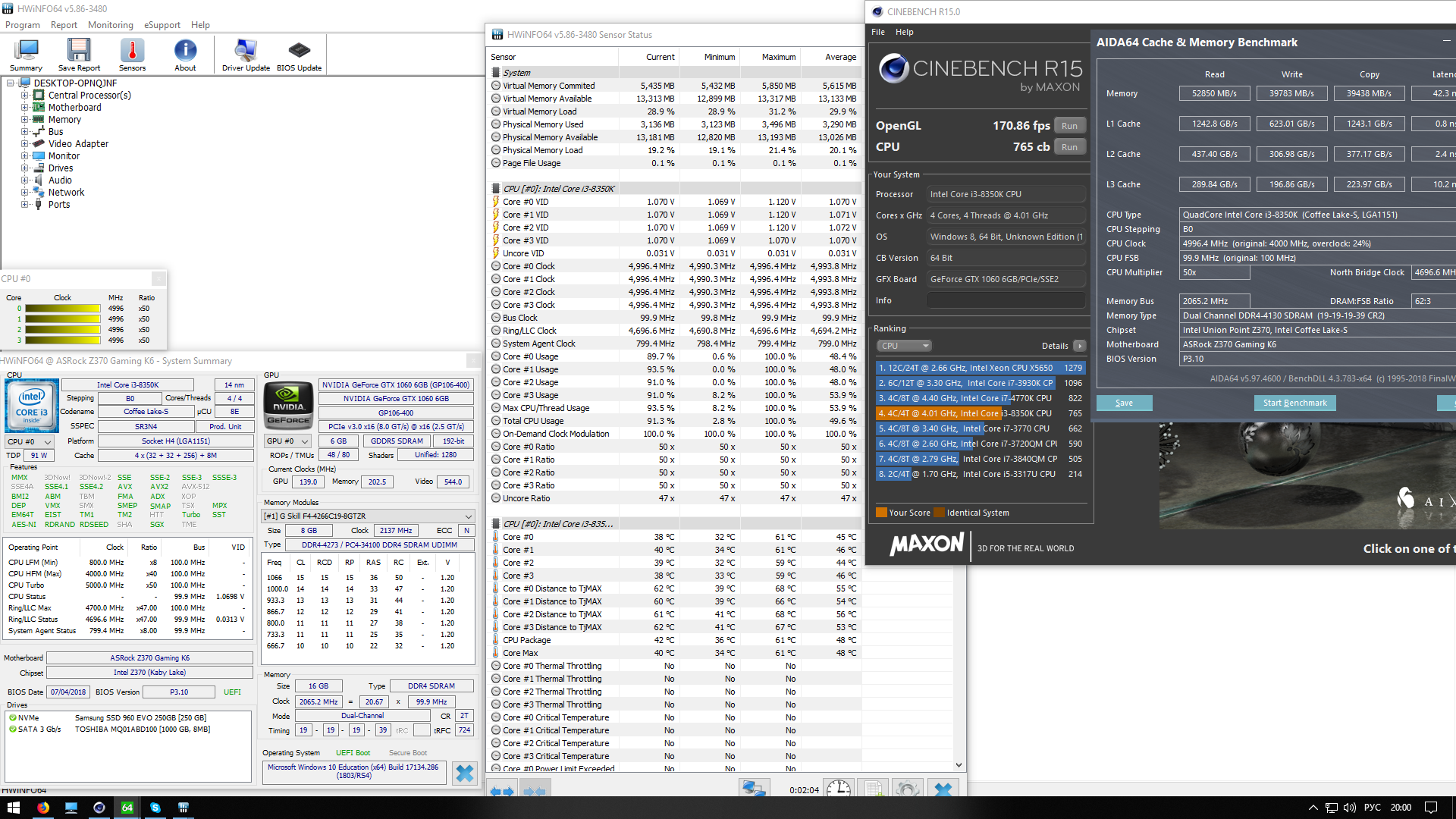
Task: Click the AIDA64 Start Benchmark button
Action: coord(1294,403)
